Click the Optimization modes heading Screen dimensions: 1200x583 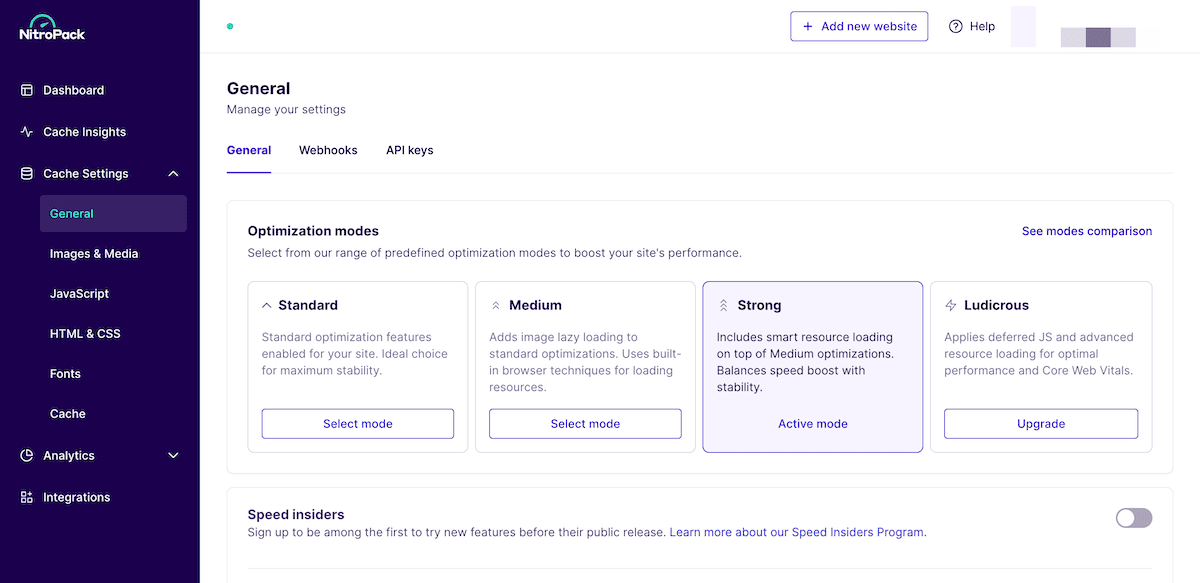click(x=313, y=231)
